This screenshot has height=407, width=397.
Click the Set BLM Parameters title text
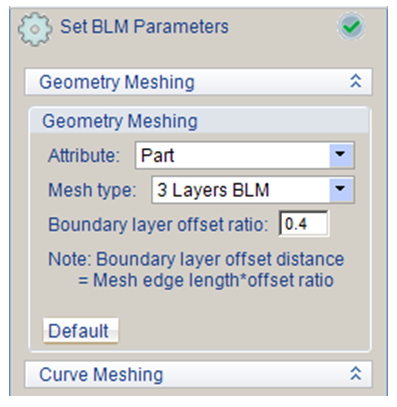[144, 27]
